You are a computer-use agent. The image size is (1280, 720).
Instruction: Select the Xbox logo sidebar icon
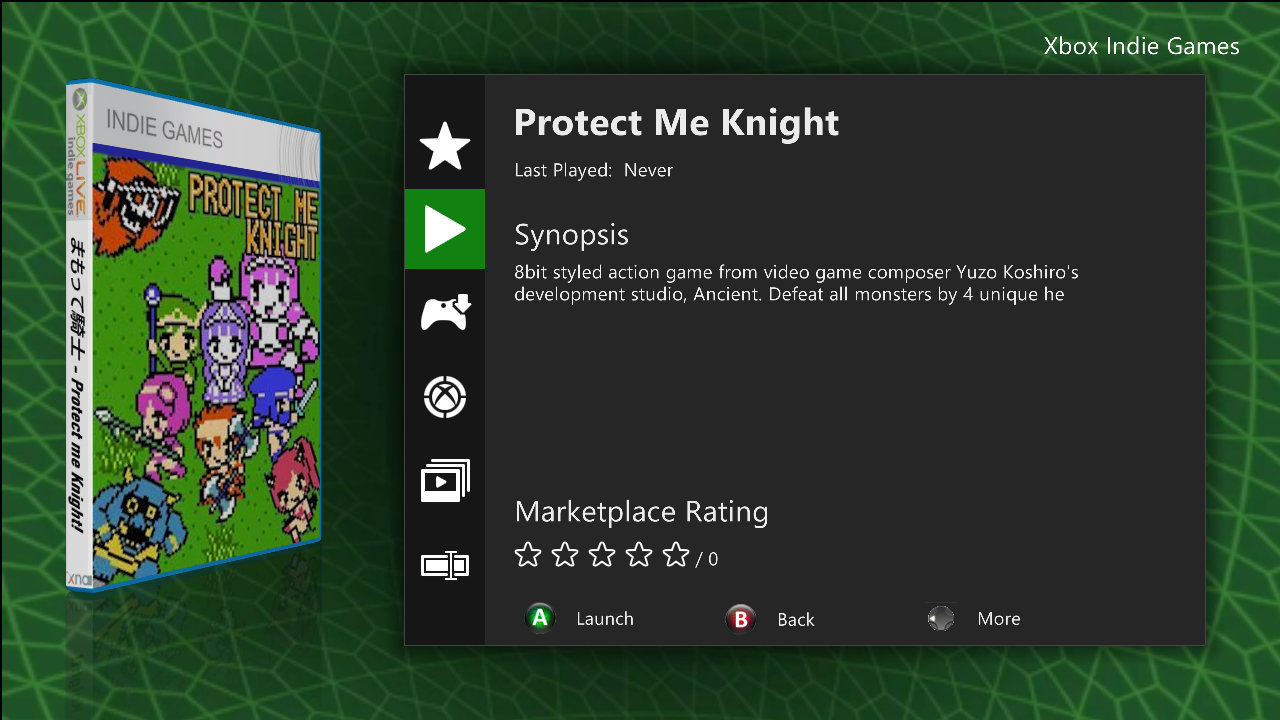[445, 397]
